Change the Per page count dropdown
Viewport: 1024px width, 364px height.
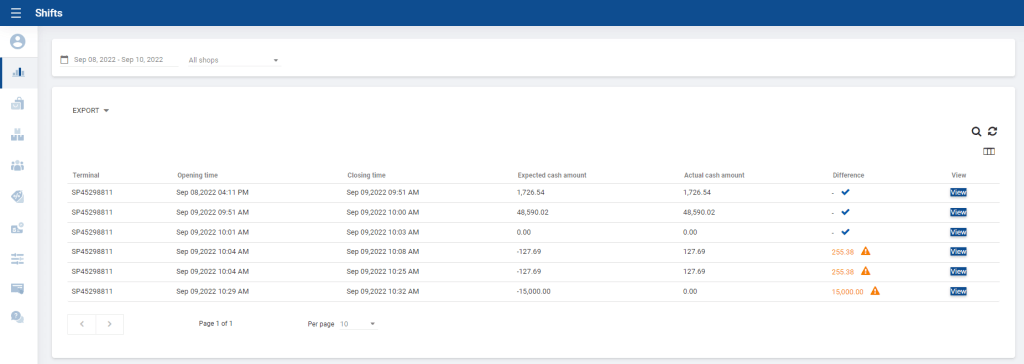pos(359,323)
